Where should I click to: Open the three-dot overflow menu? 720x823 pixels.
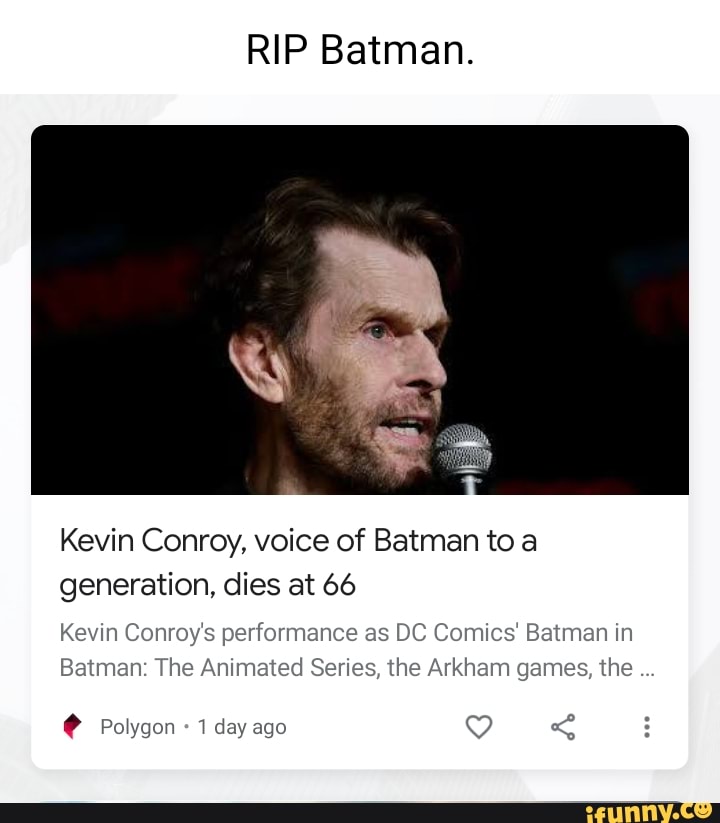point(646,727)
